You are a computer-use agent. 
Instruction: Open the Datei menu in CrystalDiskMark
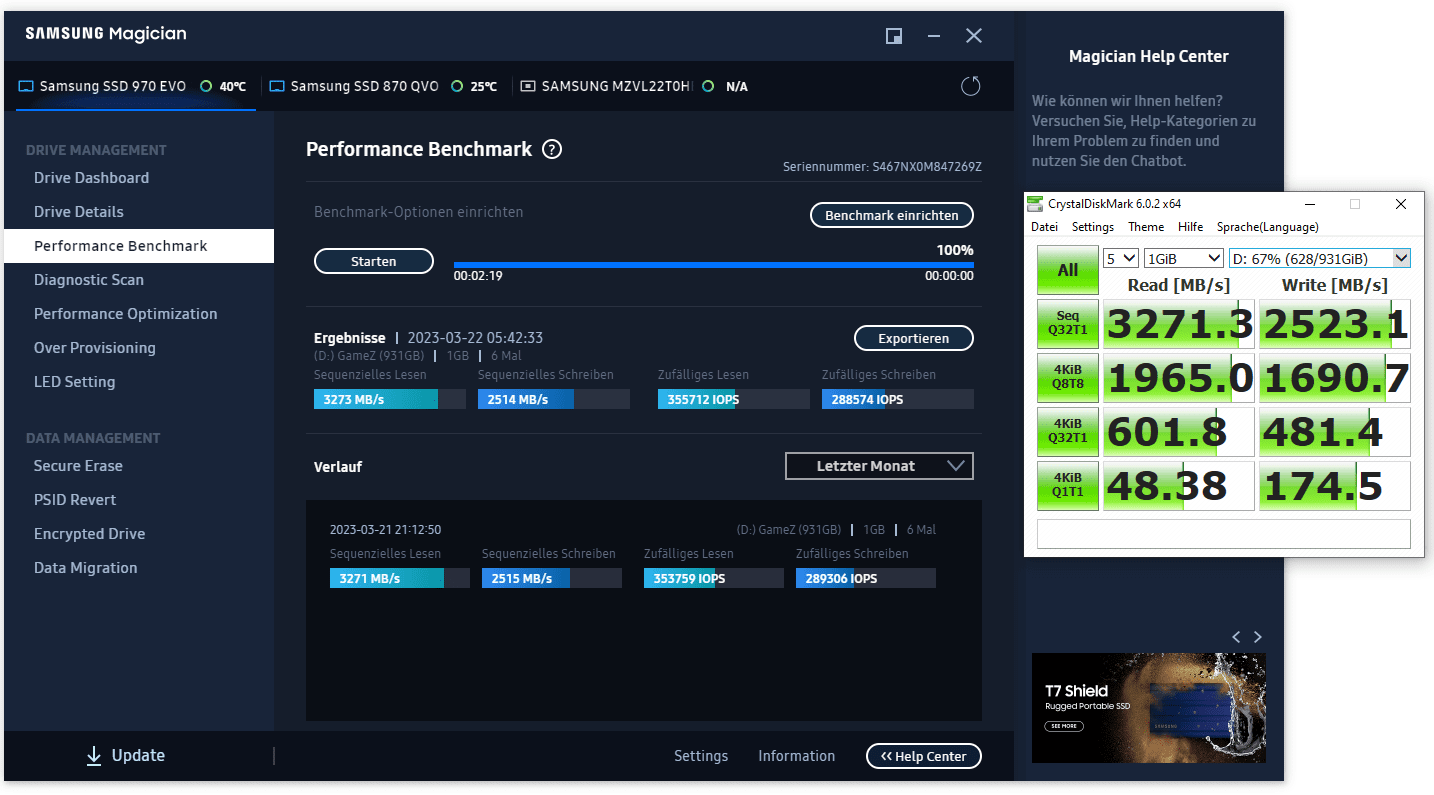click(x=1044, y=227)
